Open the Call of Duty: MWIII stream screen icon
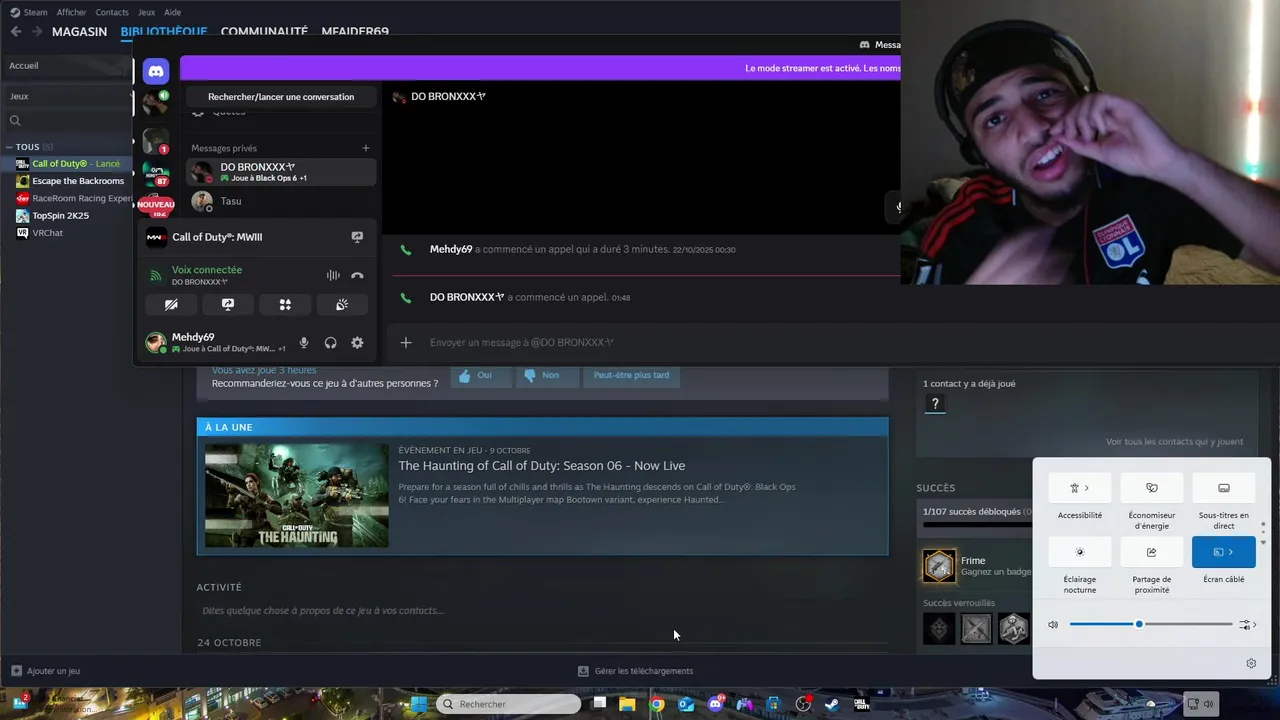Screen dimensions: 1280x720 [357, 237]
